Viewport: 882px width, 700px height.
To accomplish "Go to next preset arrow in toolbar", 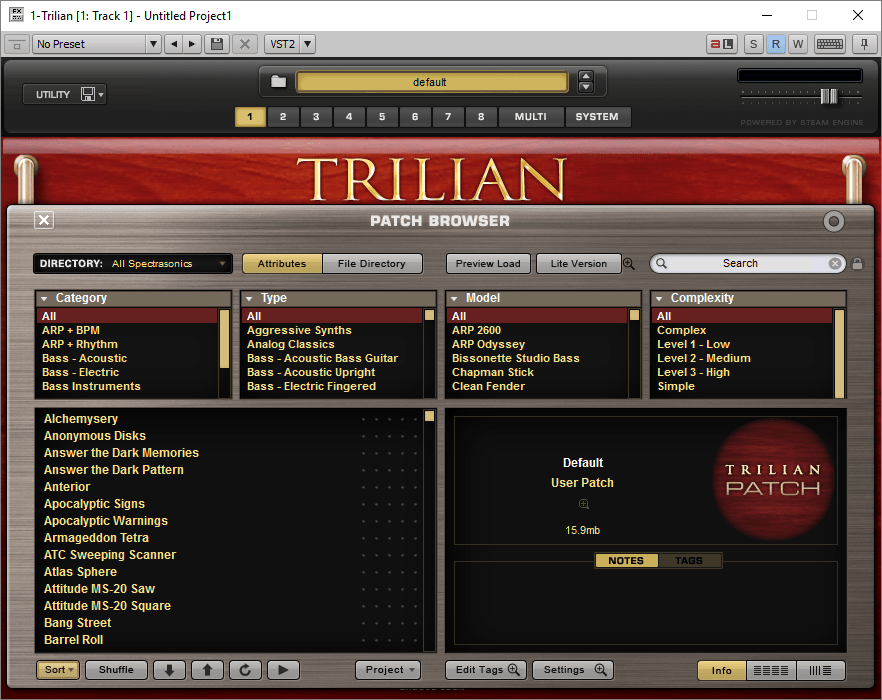I will click(x=192, y=44).
